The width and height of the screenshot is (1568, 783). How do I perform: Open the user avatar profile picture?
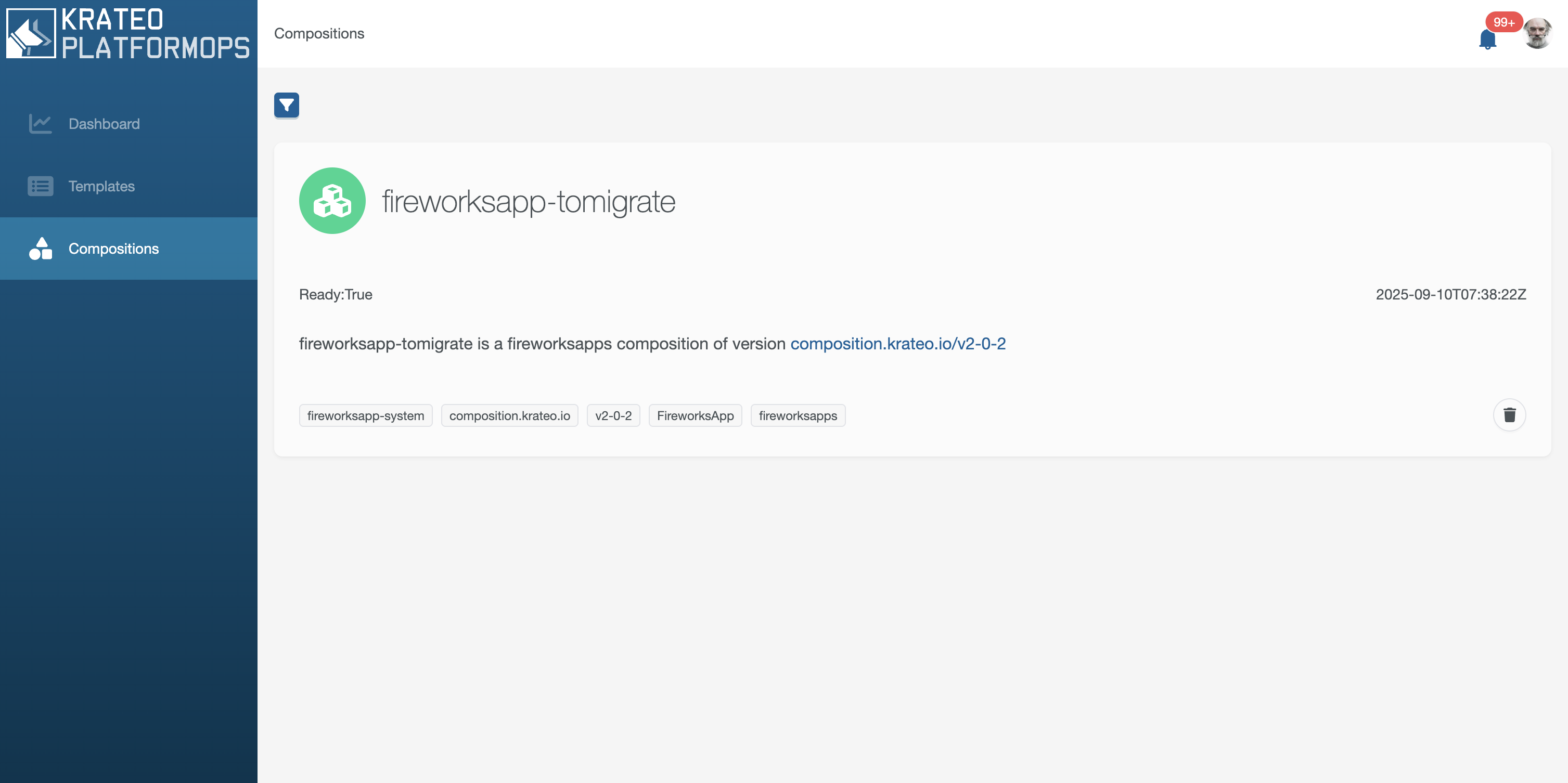tap(1537, 33)
